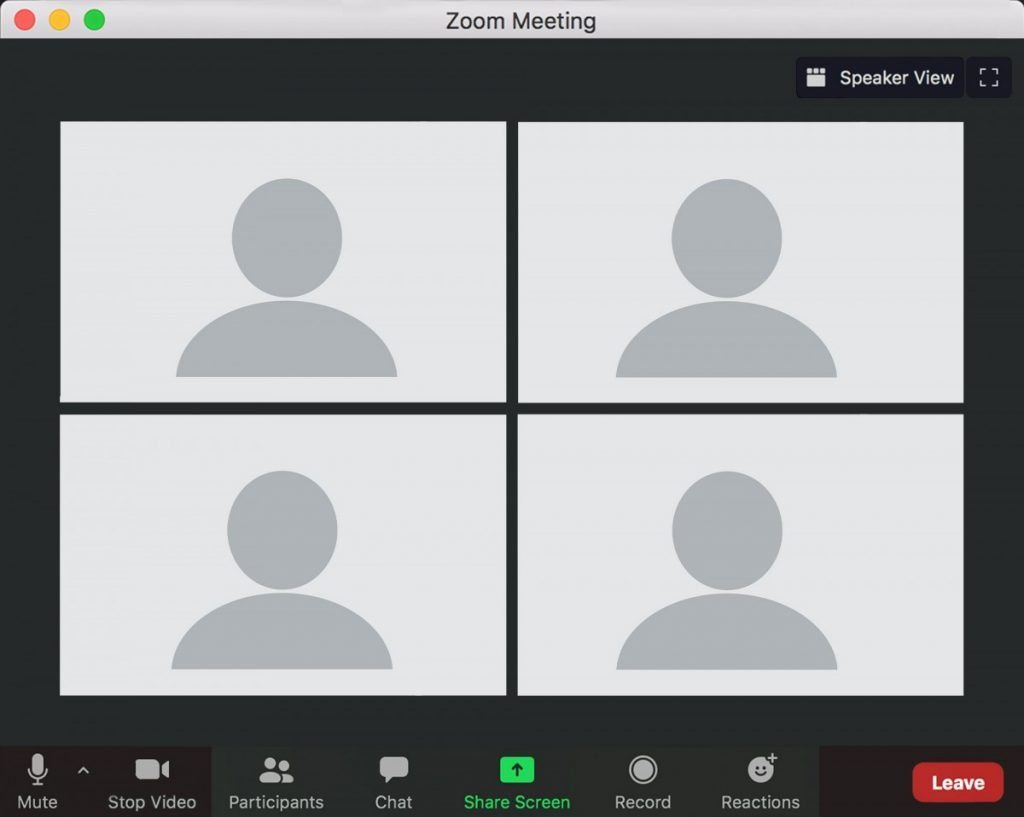Viewport: 1024px width, 817px height.
Task: Open the Participants panel
Action: pyautogui.click(x=276, y=780)
